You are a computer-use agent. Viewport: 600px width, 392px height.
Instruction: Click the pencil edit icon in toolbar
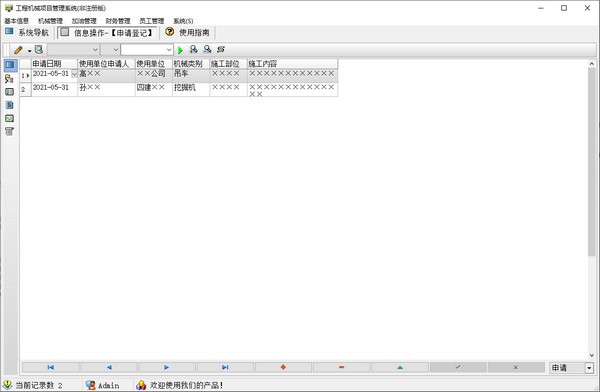(x=18, y=50)
